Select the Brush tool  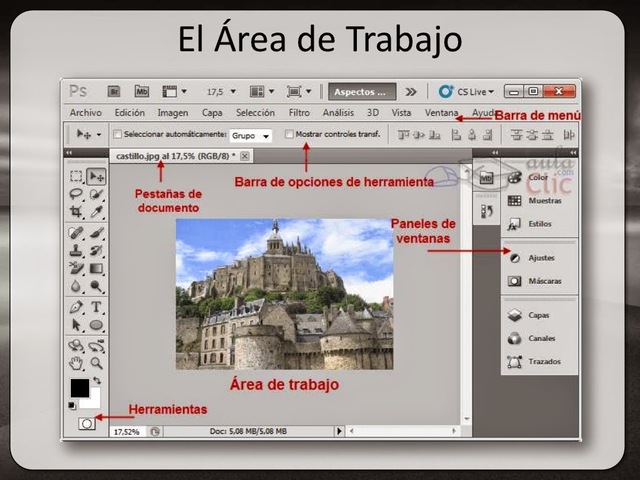point(97,233)
